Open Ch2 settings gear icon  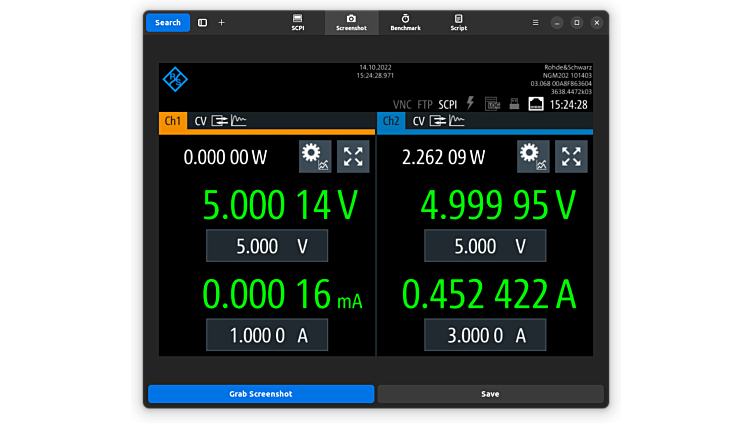[533, 156]
